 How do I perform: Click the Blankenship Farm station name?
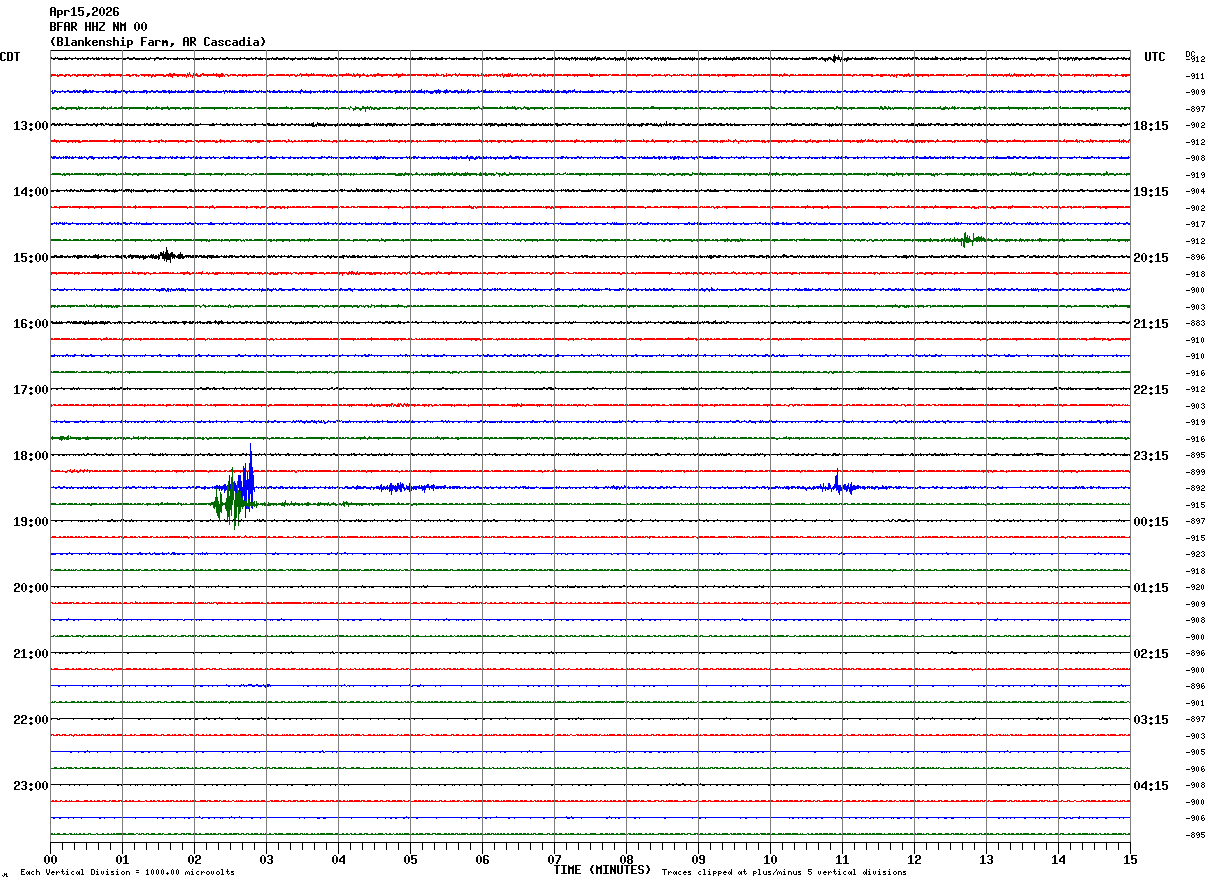coord(158,42)
